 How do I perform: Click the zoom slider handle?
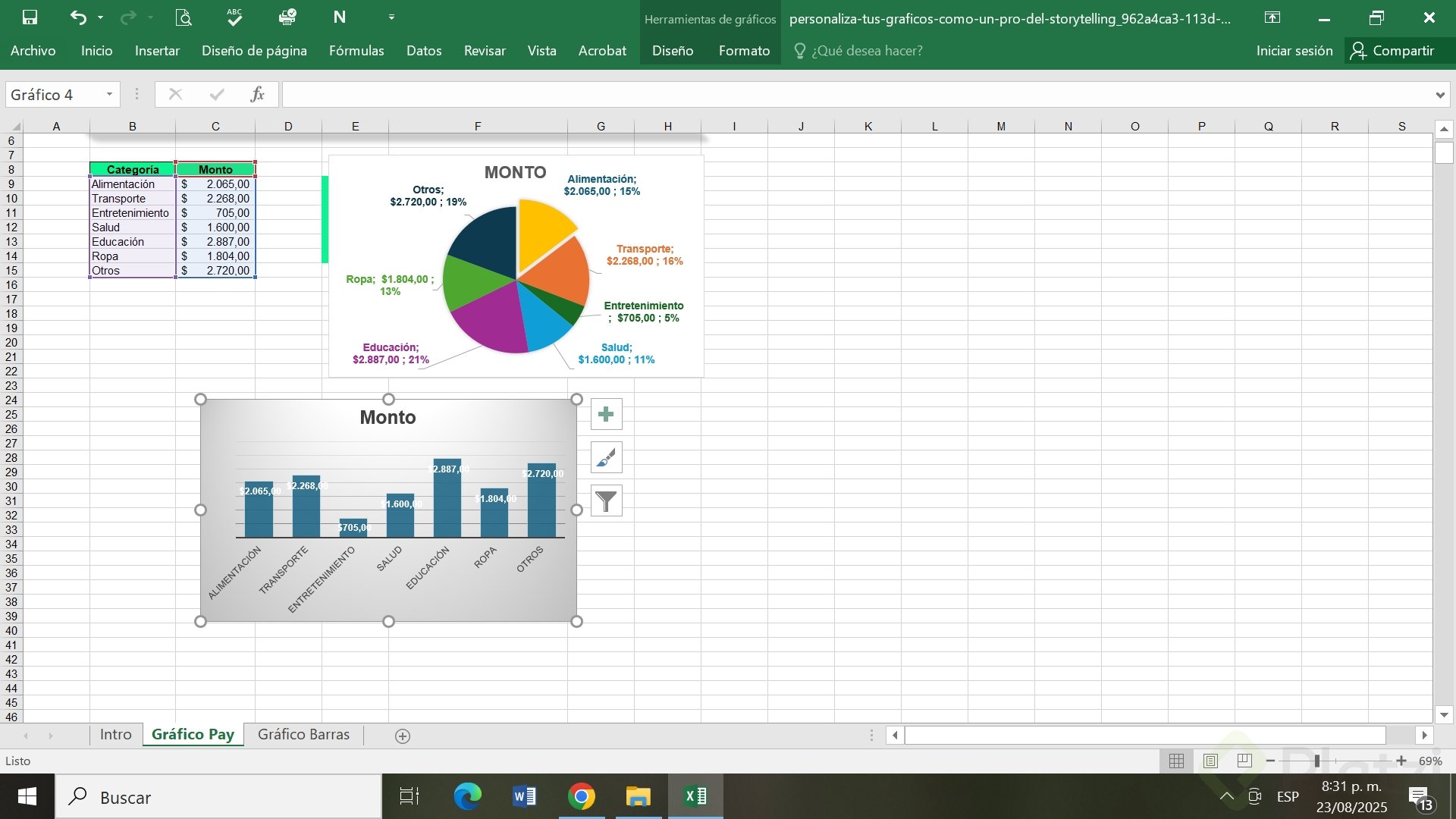tap(1317, 761)
